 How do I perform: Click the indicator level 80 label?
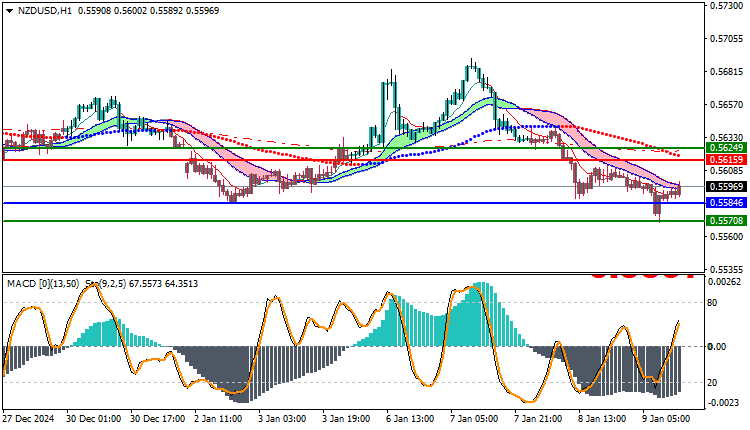tap(712, 303)
